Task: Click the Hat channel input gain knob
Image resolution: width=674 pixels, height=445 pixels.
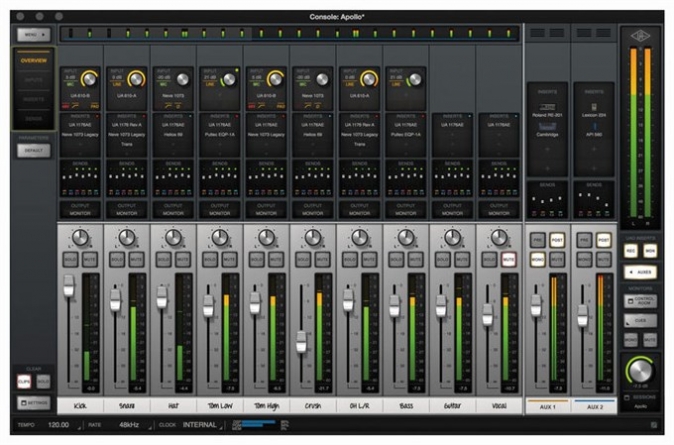Action: [x=183, y=79]
